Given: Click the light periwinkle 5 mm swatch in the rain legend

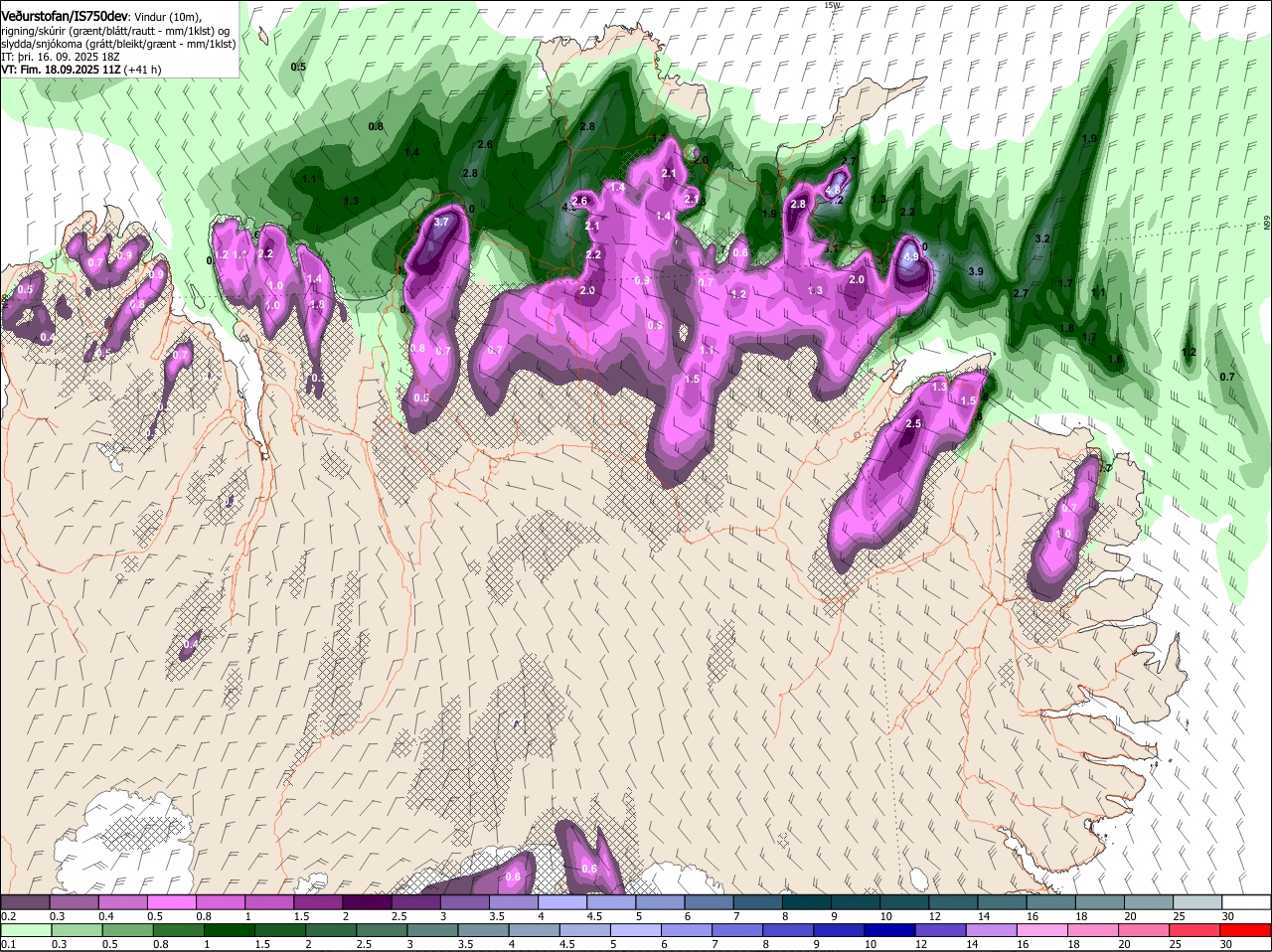Looking at the screenshot, I should click(x=636, y=930).
